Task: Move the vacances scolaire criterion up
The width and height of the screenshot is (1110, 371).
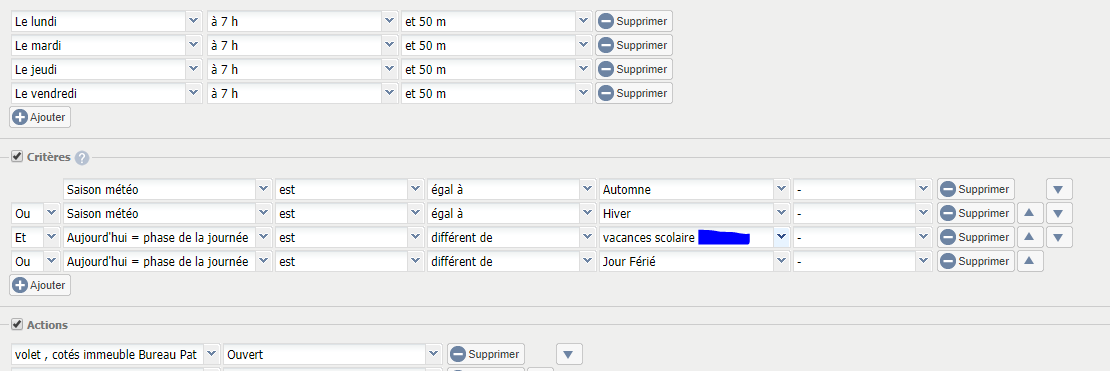Action: click(1030, 237)
